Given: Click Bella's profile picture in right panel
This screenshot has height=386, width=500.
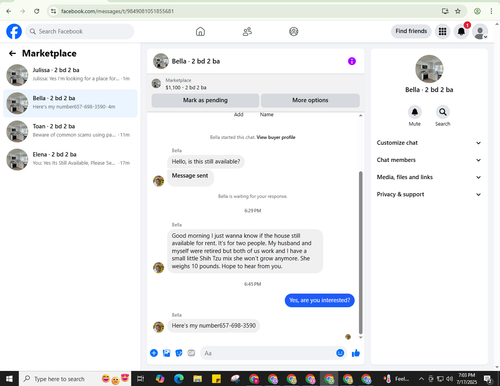Looking at the screenshot, I should [429, 69].
